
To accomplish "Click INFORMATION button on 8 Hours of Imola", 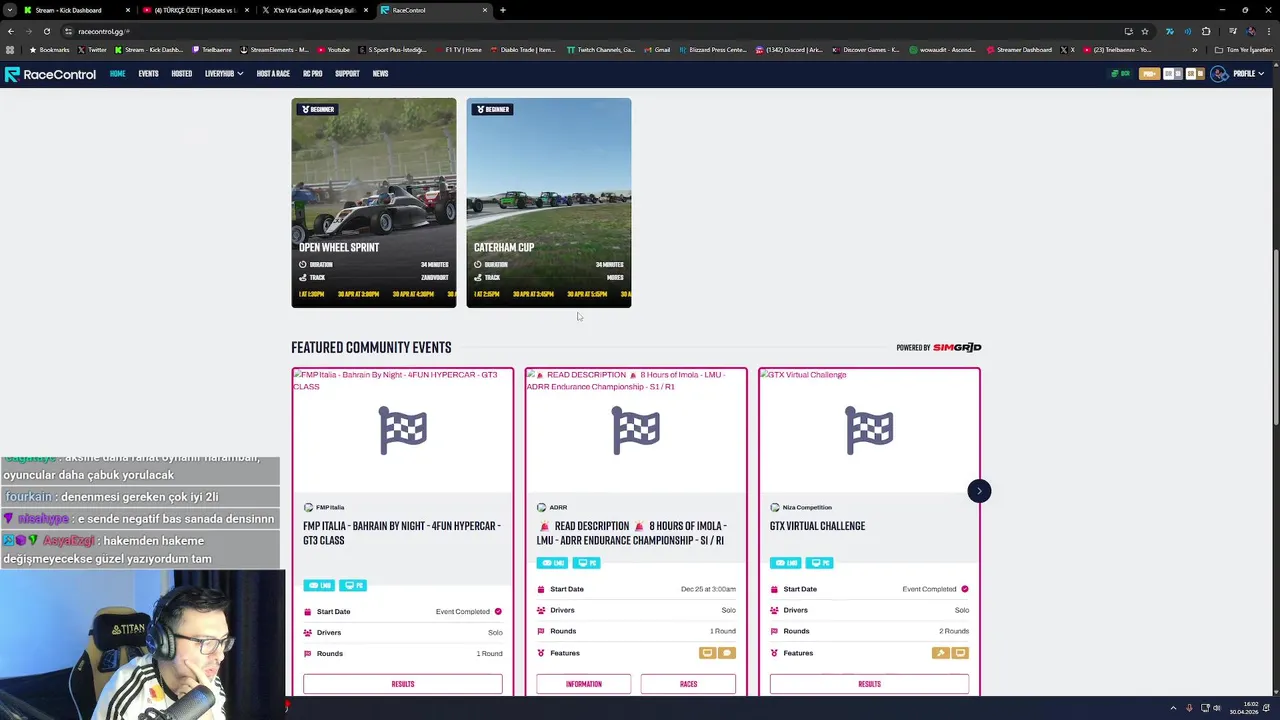I will tap(584, 684).
